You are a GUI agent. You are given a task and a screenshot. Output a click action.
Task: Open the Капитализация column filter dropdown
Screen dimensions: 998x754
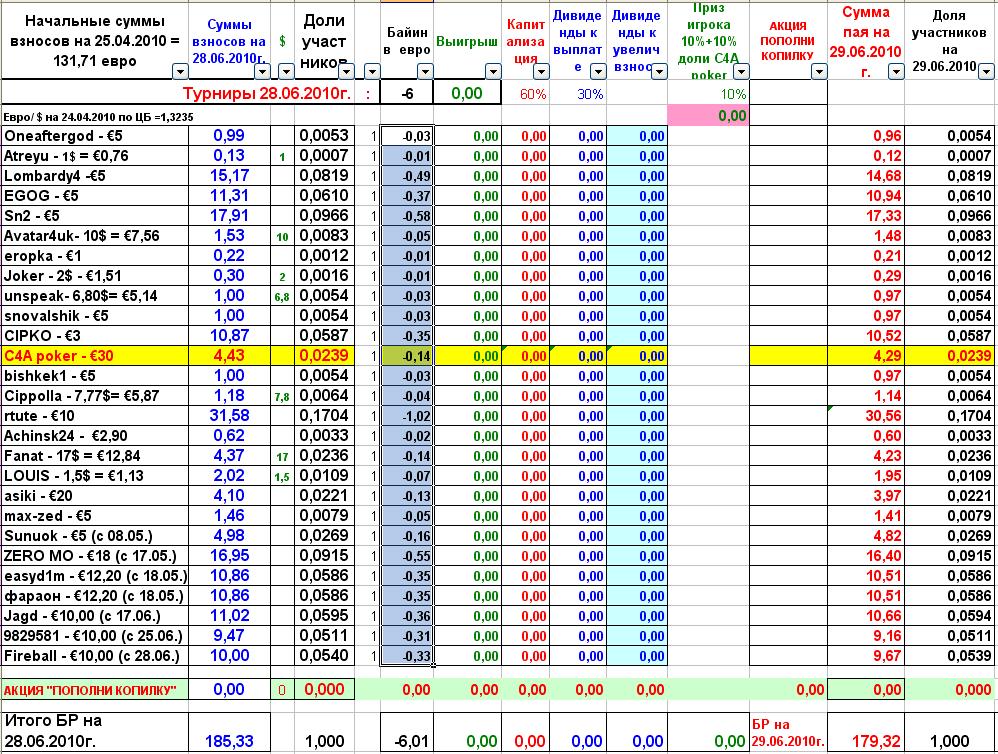coord(541,71)
